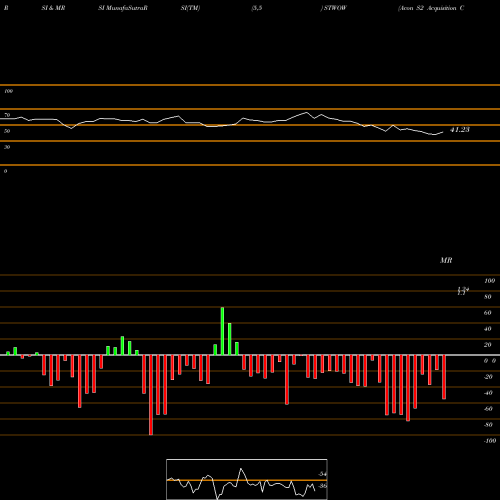
Task: Click the 20 label on MR right axis
Action: [x=488, y=345]
